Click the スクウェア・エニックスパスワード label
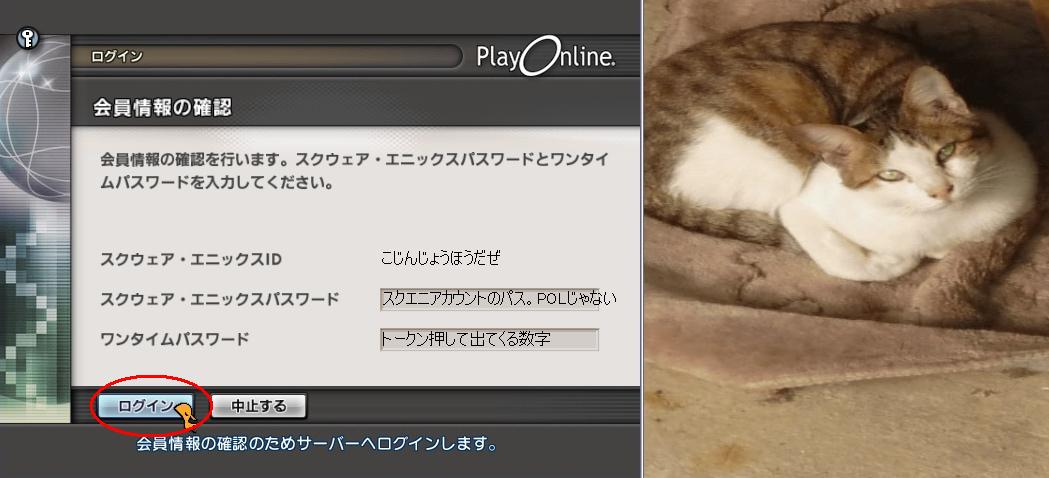 (x=219, y=299)
